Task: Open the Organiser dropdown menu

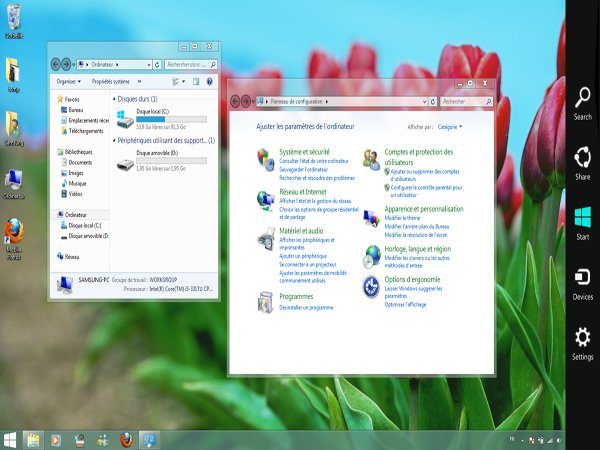Action: pyautogui.click(x=68, y=82)
